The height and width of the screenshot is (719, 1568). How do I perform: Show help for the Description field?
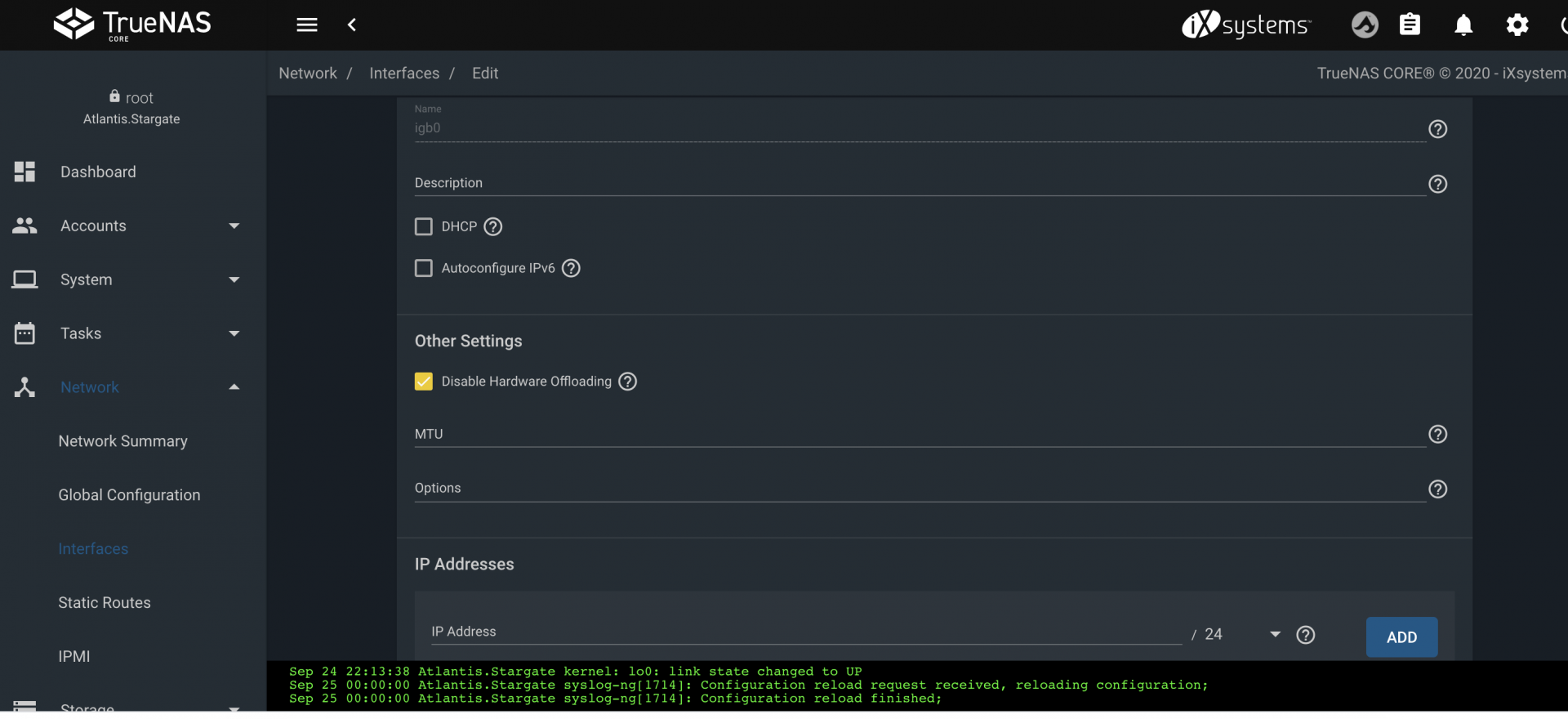click(x=1438, y=184)
